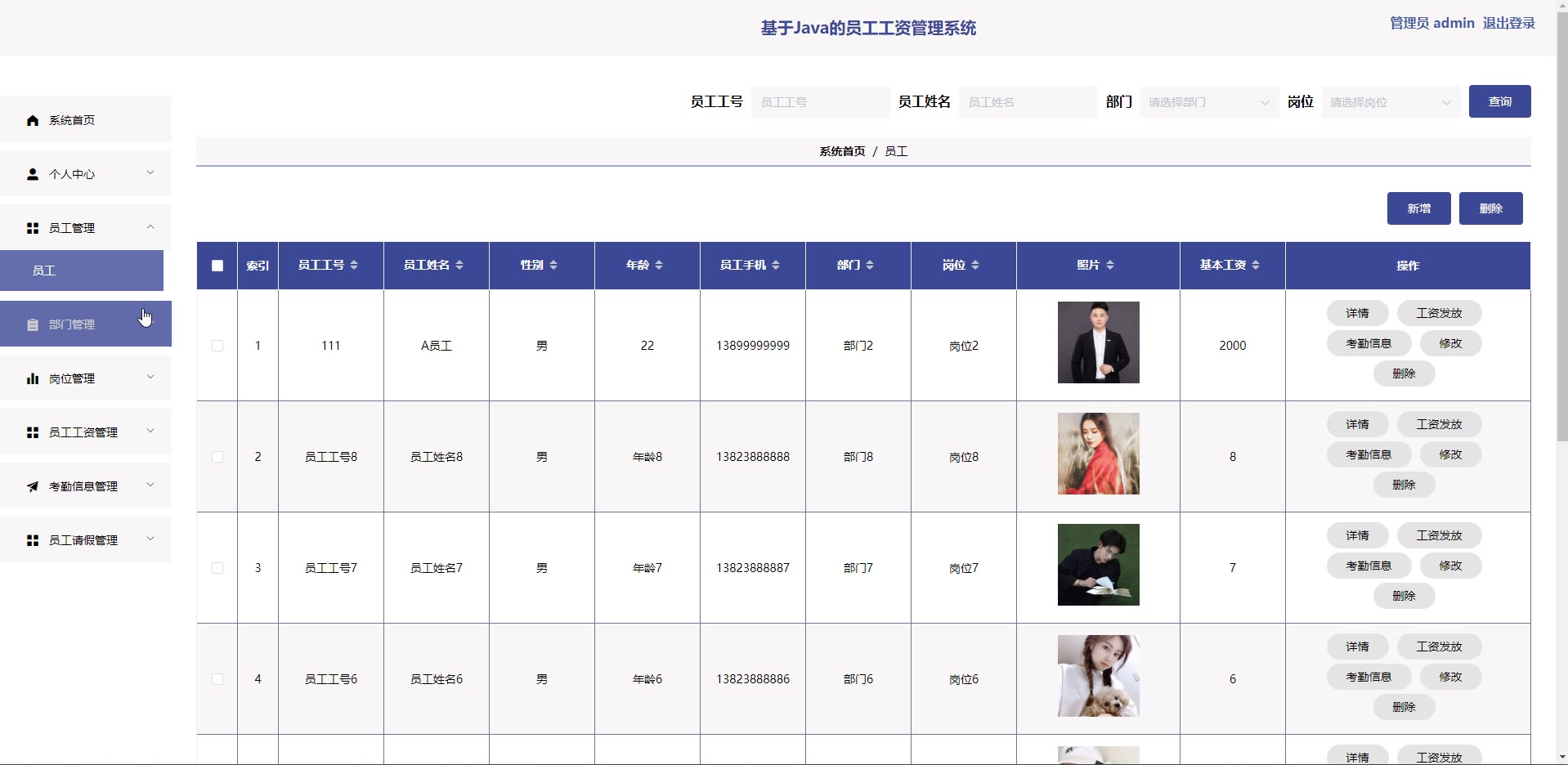
Task: Click the 退出登录 link
Action: pyautogui.click(x=1508, y=23)
